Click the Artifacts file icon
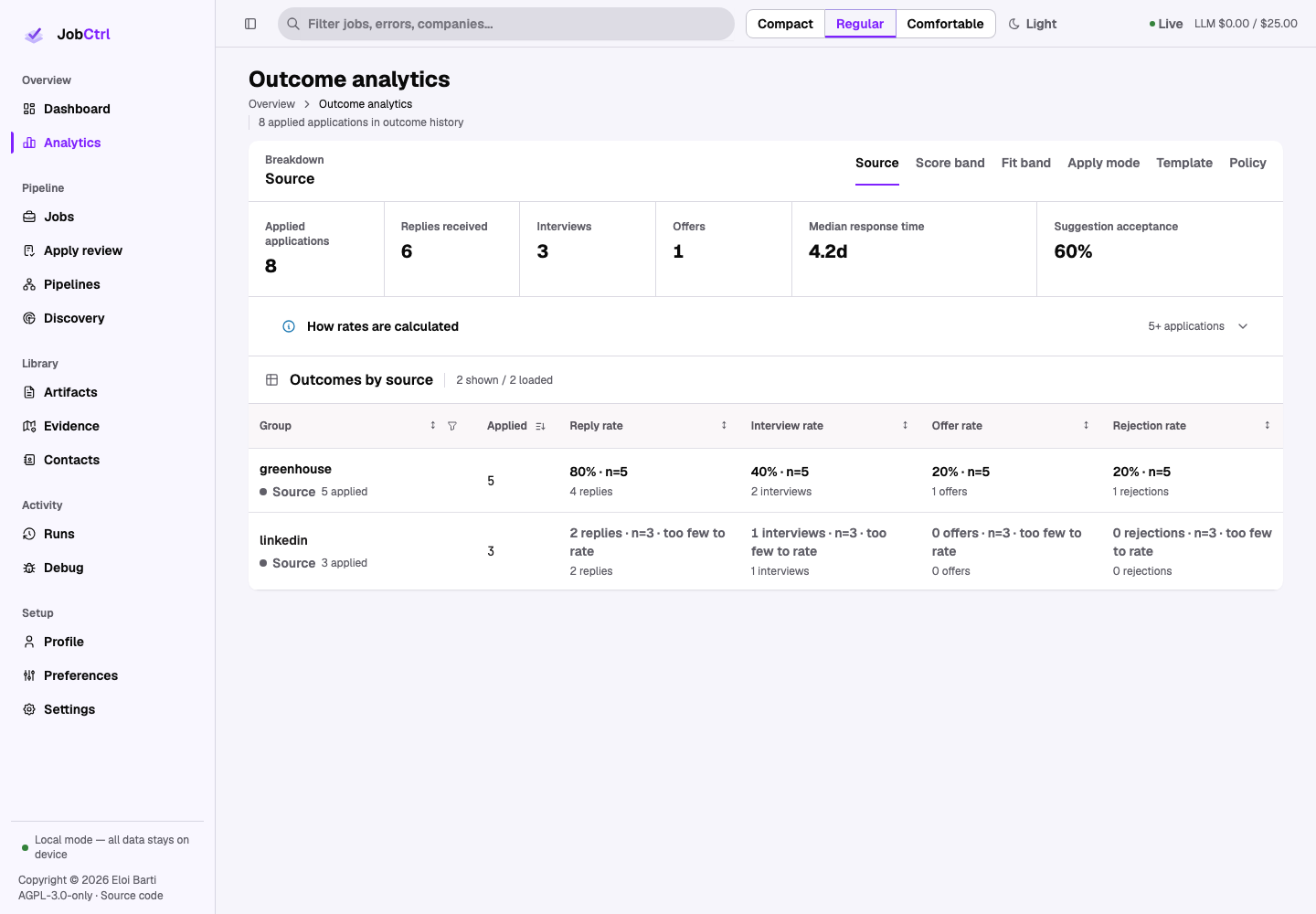The height and width of the screenshot is (914, 1316). click(x=29, y=392)
